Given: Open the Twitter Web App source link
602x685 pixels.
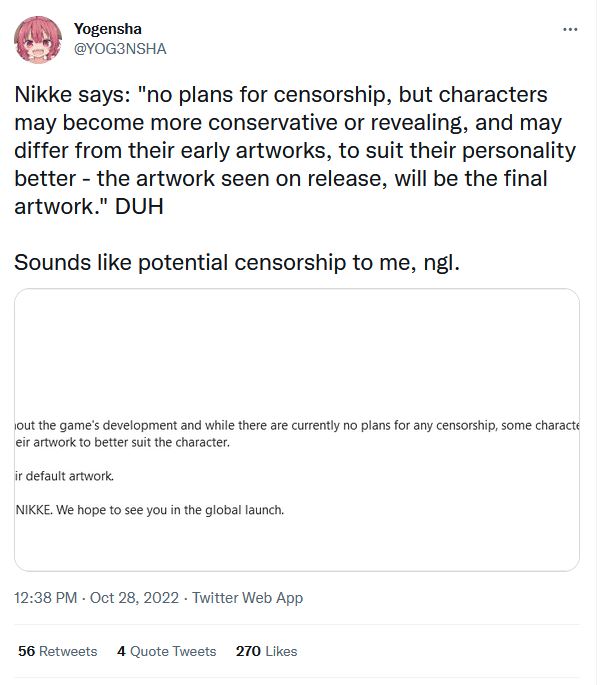Looking at the screenshot, I should (247, 598).
